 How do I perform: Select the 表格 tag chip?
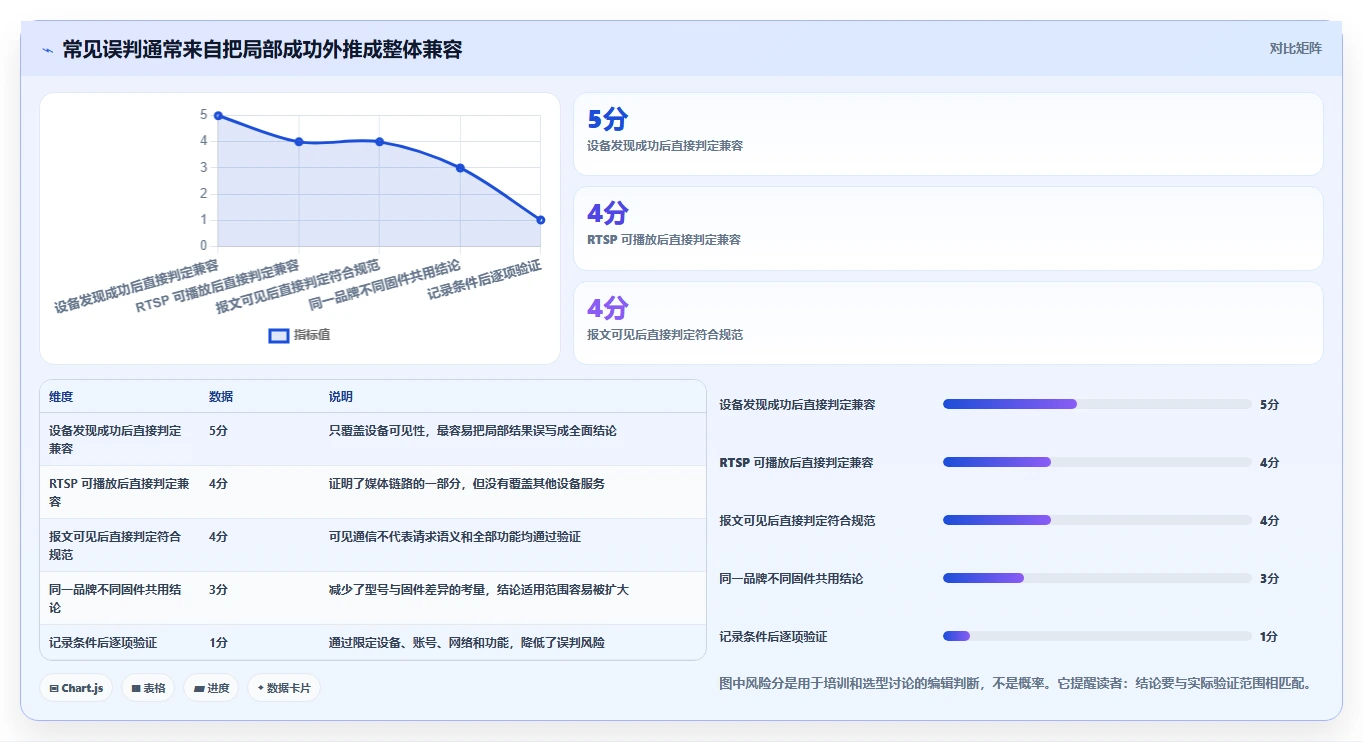(x=148, y=688)
